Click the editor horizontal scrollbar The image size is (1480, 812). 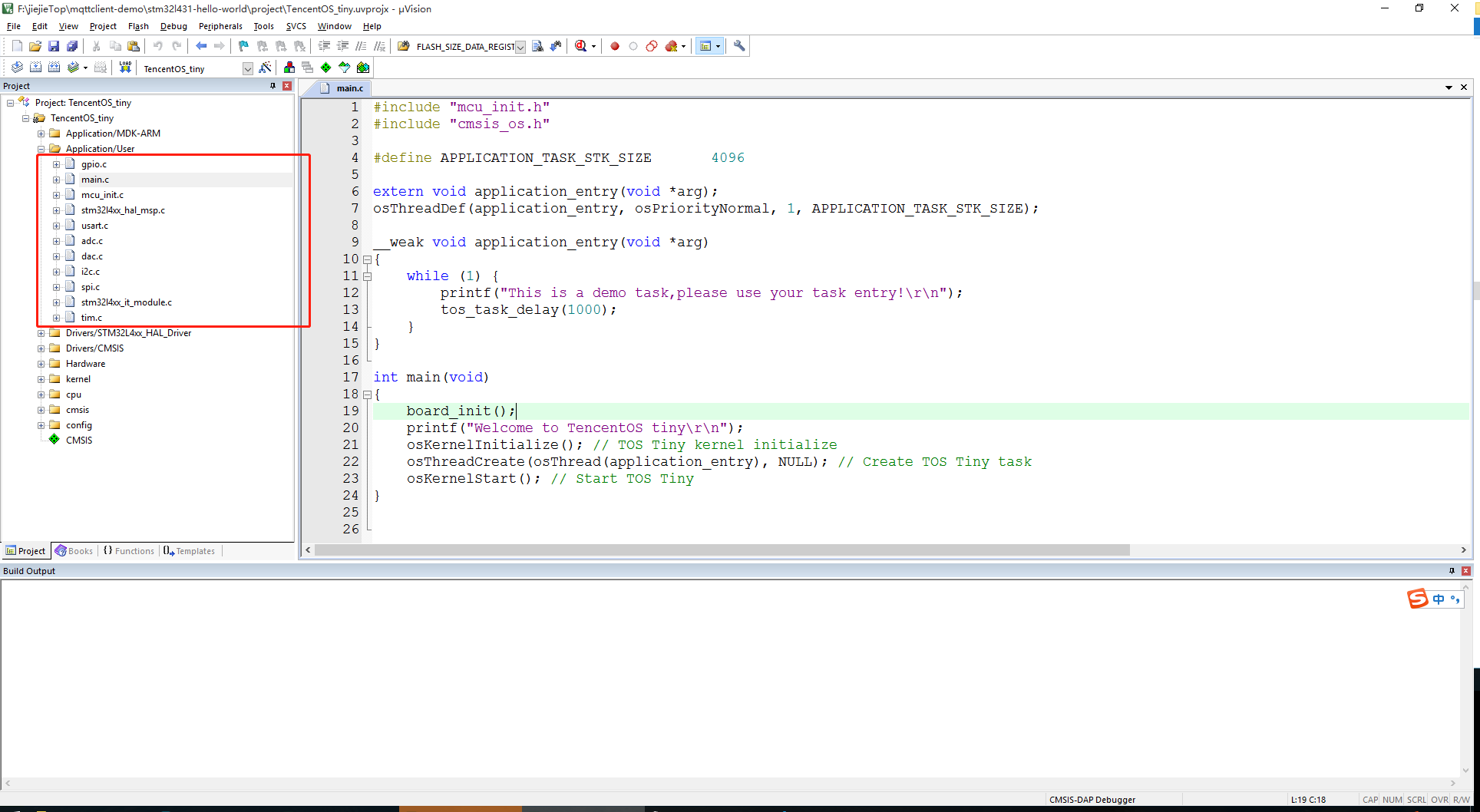click(x=722, y=550)
